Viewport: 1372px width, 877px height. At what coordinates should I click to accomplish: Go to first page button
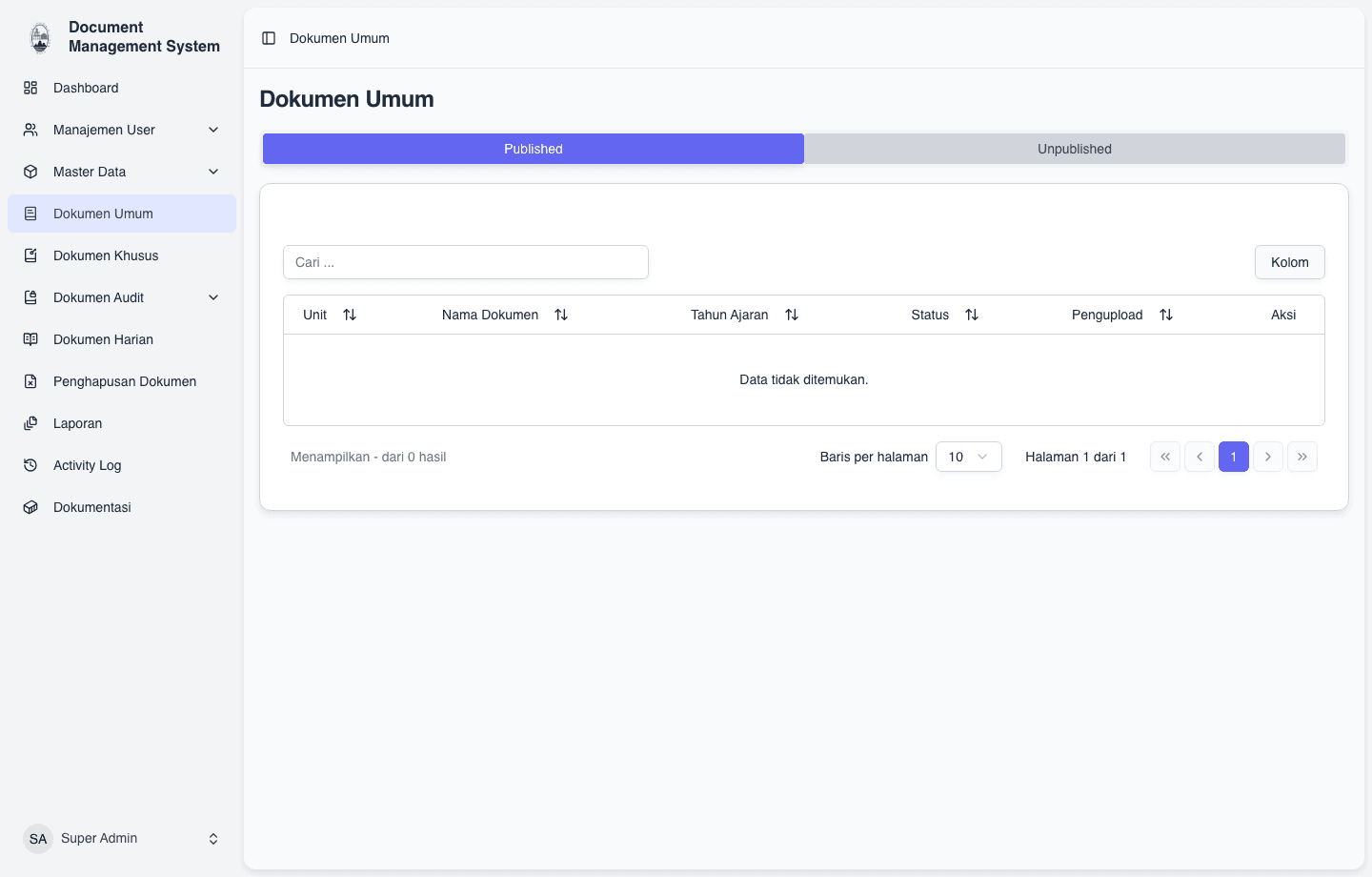[1165, 457]
